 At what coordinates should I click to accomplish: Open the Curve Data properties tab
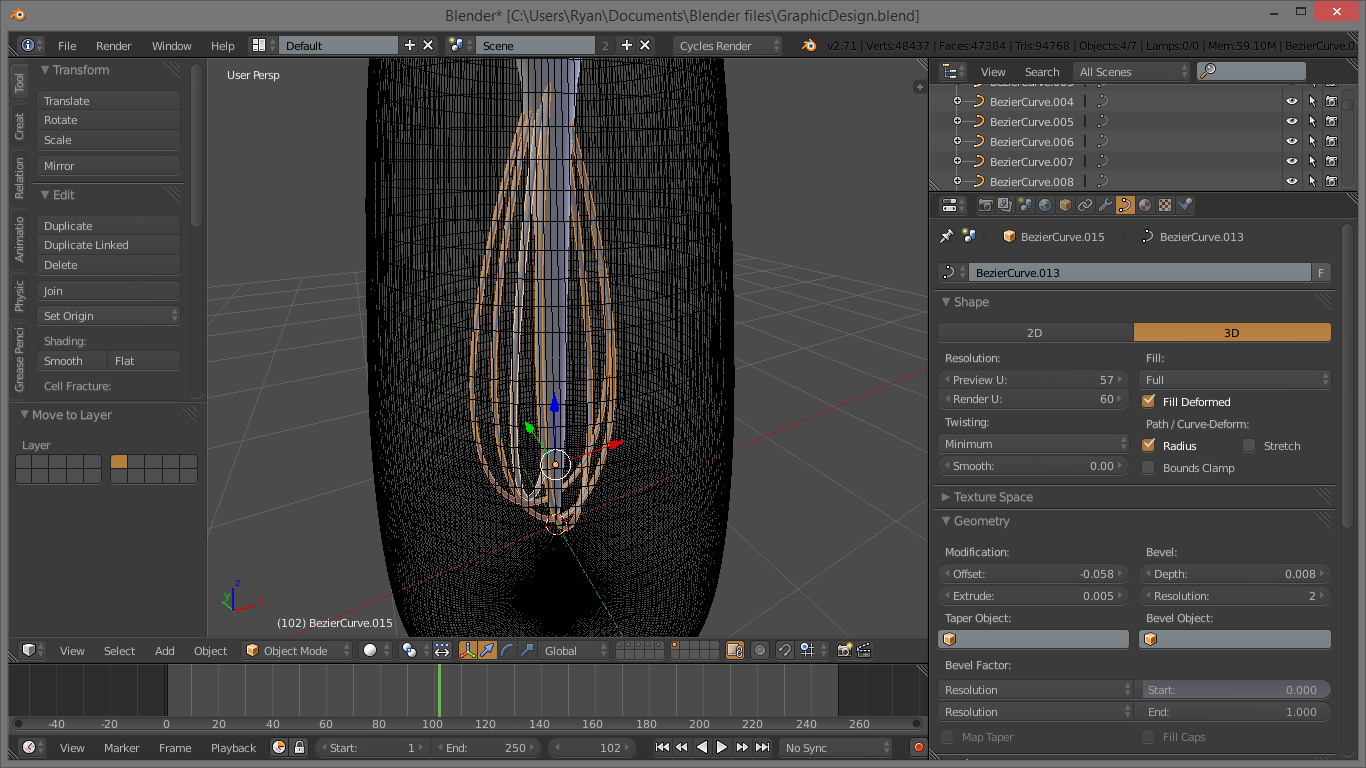(x=1125, y=205)
